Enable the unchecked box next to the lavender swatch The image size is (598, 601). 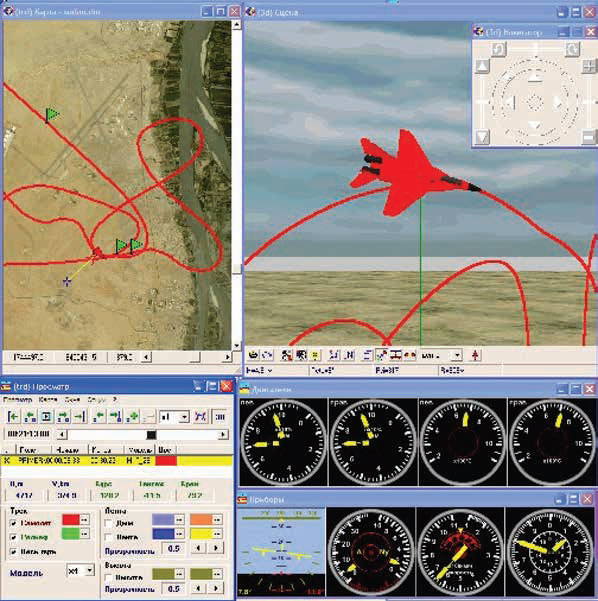coord(109,523)
